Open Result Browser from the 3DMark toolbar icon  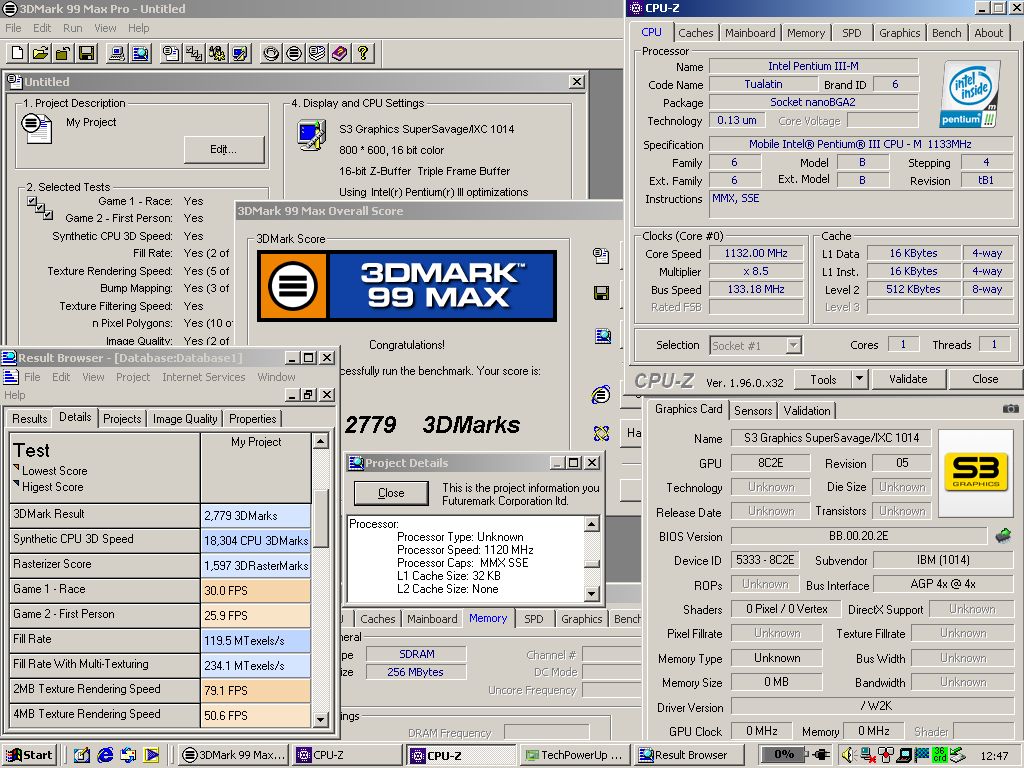pyautogui.click(x=140, y=53)
